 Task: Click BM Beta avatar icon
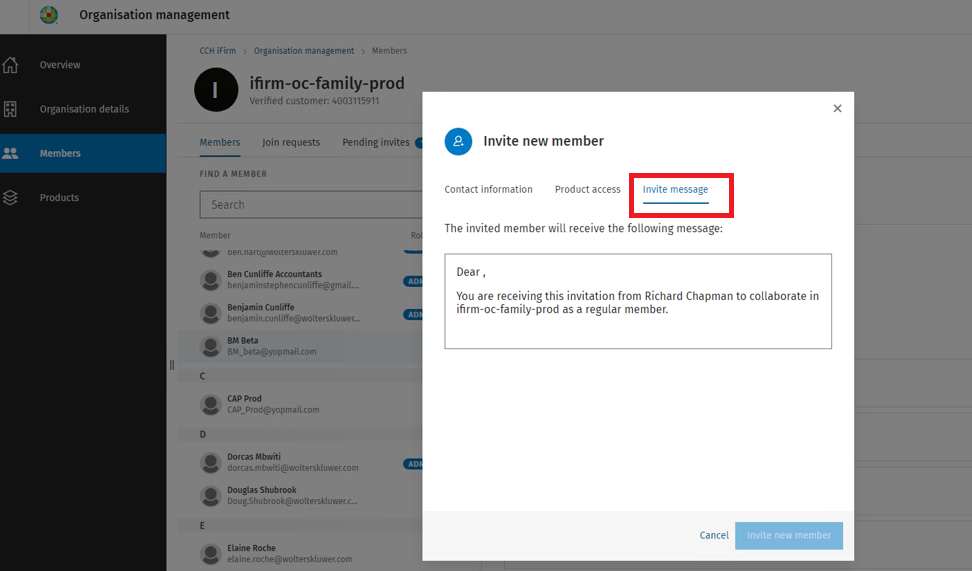211,346
